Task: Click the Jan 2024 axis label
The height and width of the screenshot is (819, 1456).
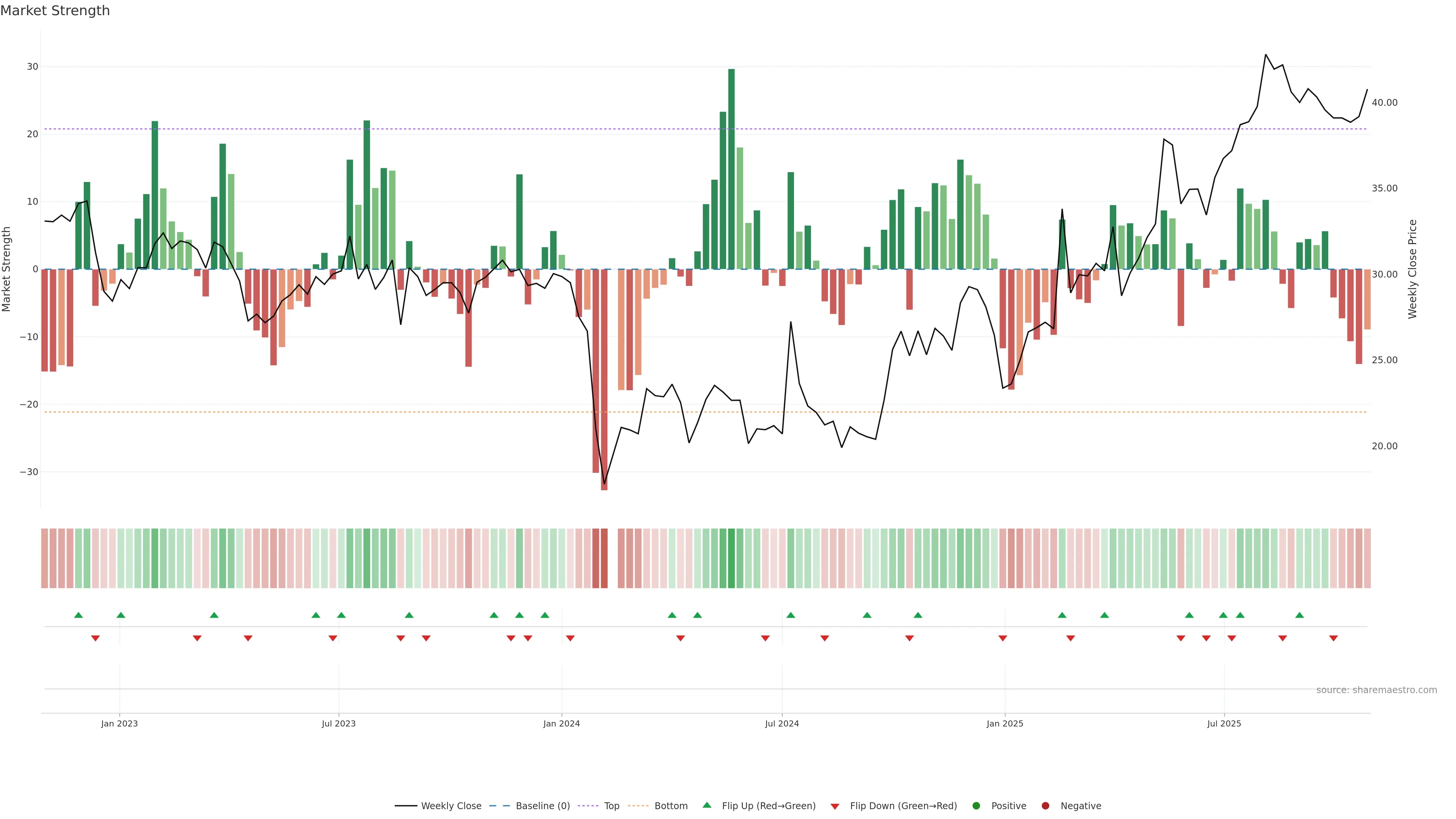Action: 561,723
